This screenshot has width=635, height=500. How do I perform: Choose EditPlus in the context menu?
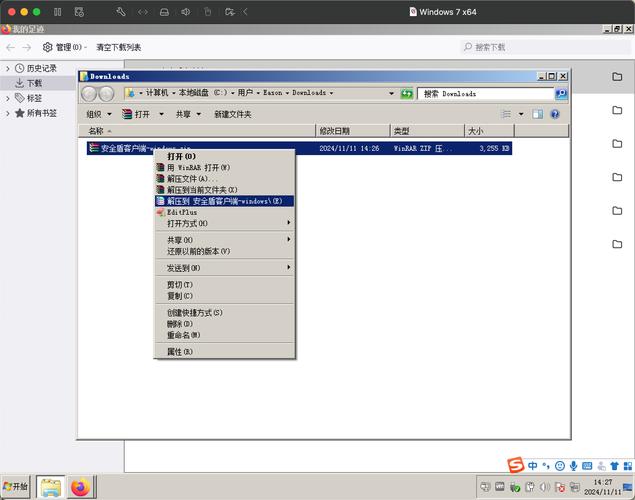(x=225, y=212)
